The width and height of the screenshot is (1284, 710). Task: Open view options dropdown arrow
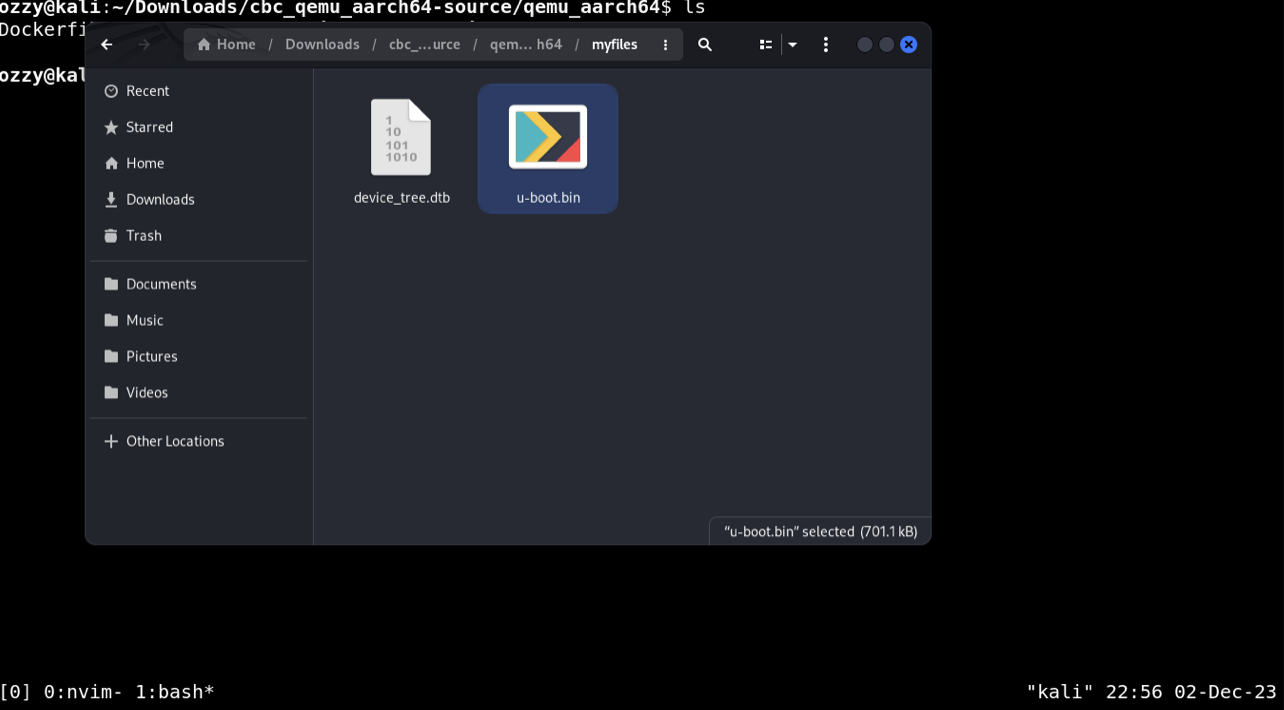pos(793,45)
